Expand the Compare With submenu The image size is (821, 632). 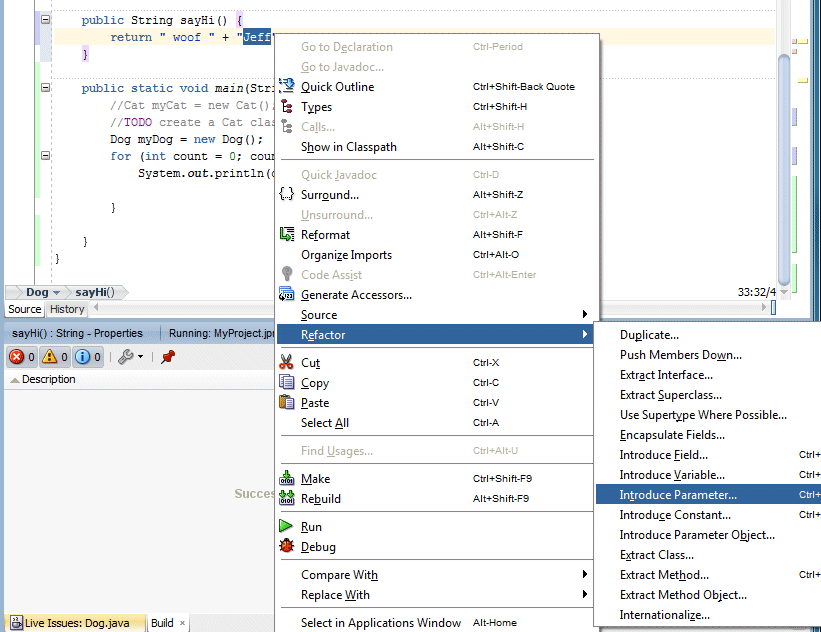(435, 574)
